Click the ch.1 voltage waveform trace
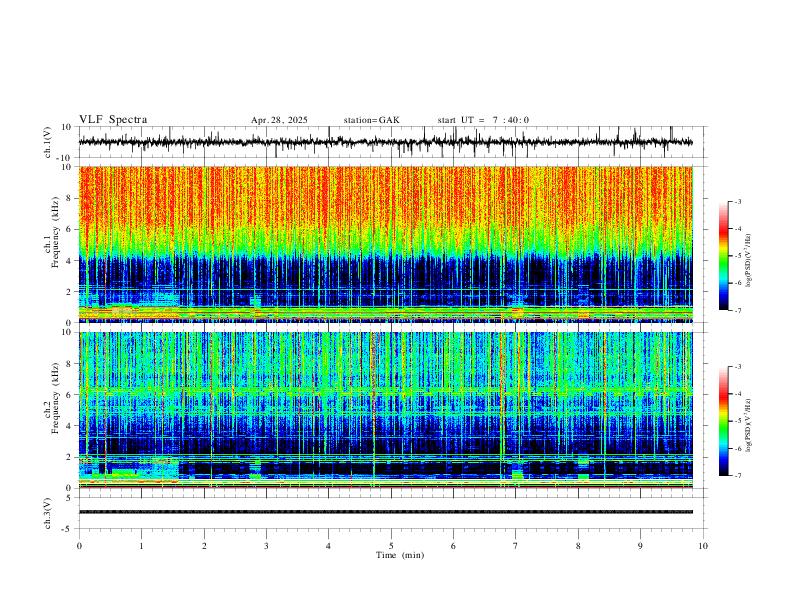The height and width of the screenshot is (612, 792). coord(386,142)
